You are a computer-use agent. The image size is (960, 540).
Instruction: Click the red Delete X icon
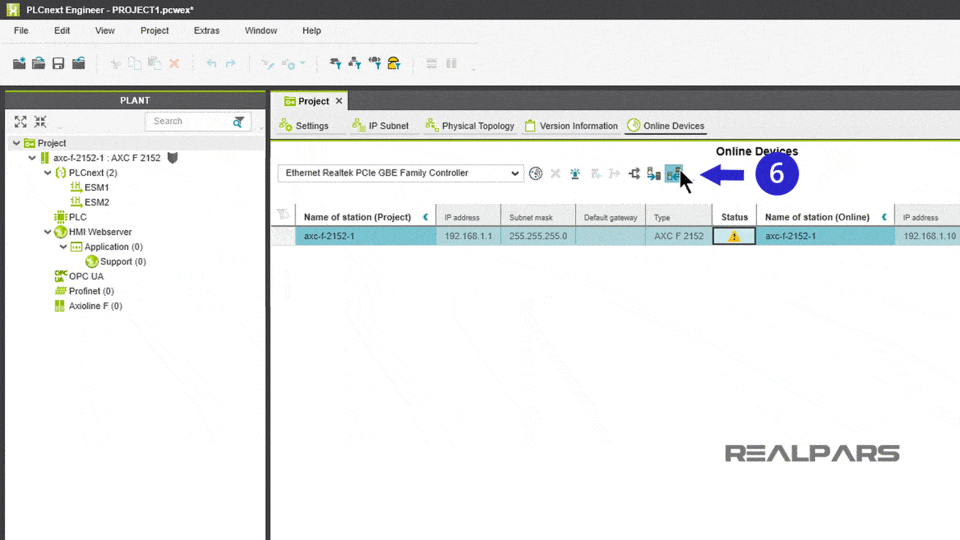[174, 63]
